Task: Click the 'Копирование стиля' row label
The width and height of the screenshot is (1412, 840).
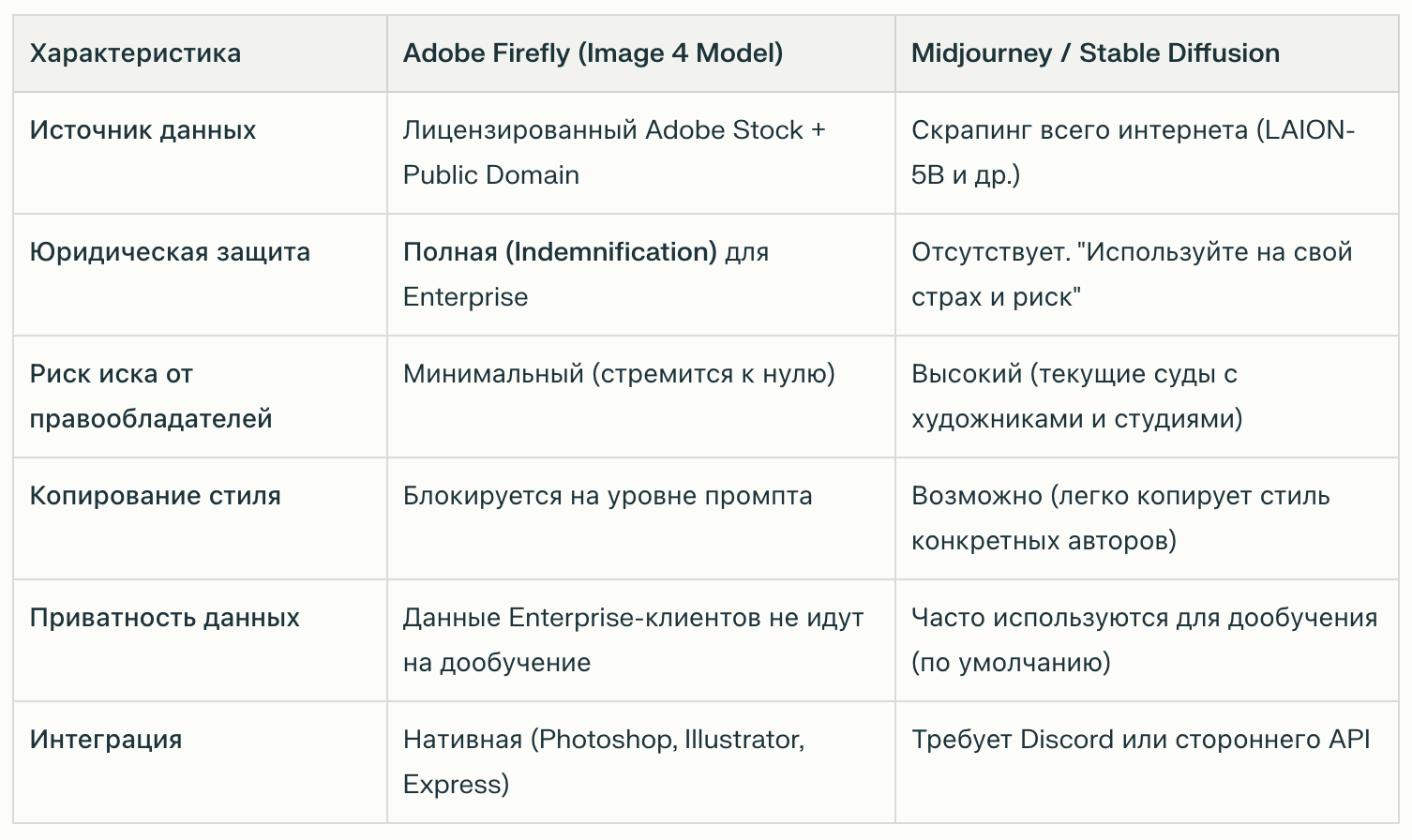Action: click(155, 496)
